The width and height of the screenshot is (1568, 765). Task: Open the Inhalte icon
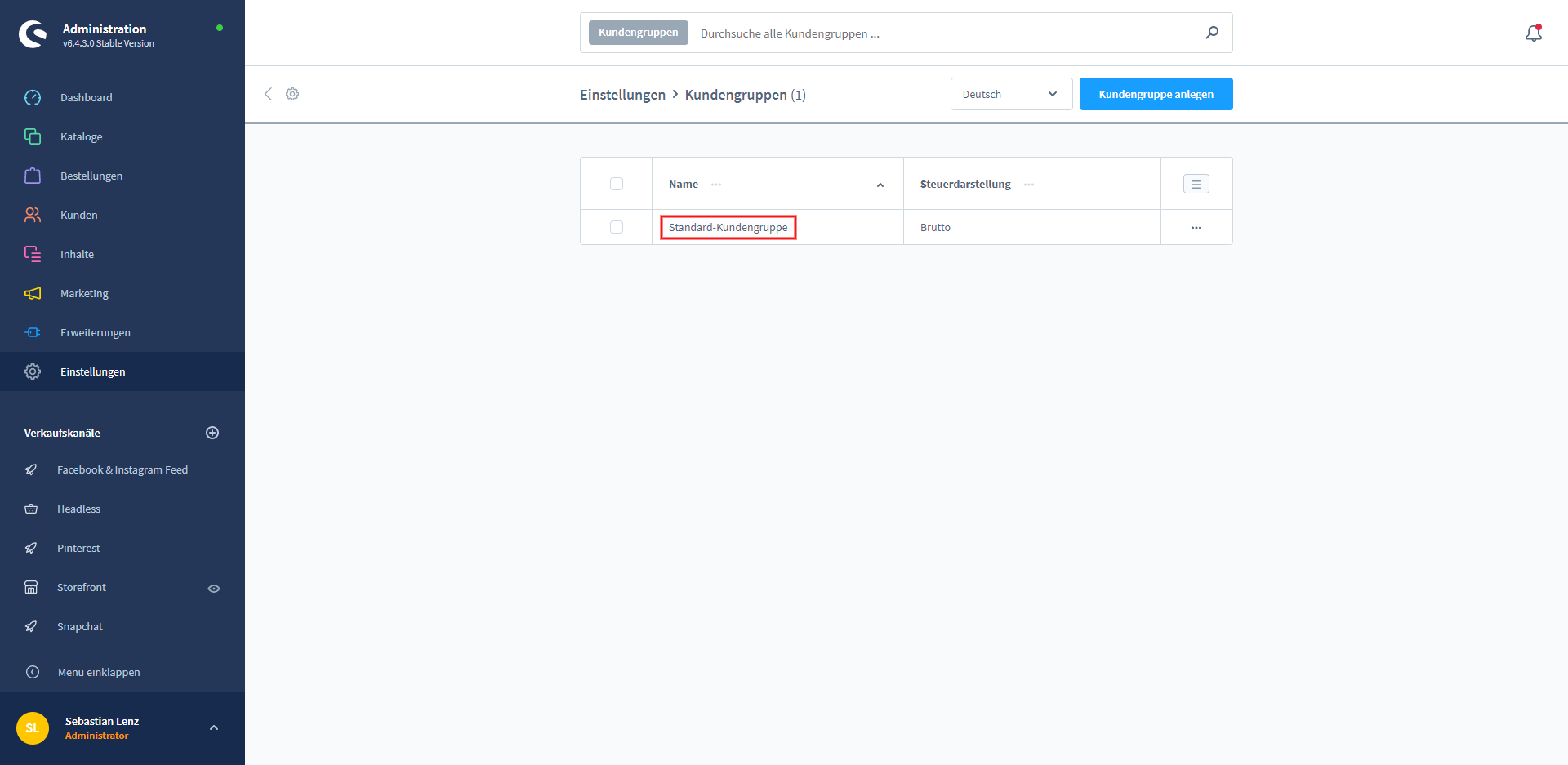pyautogui.click(x=33, y=254)
